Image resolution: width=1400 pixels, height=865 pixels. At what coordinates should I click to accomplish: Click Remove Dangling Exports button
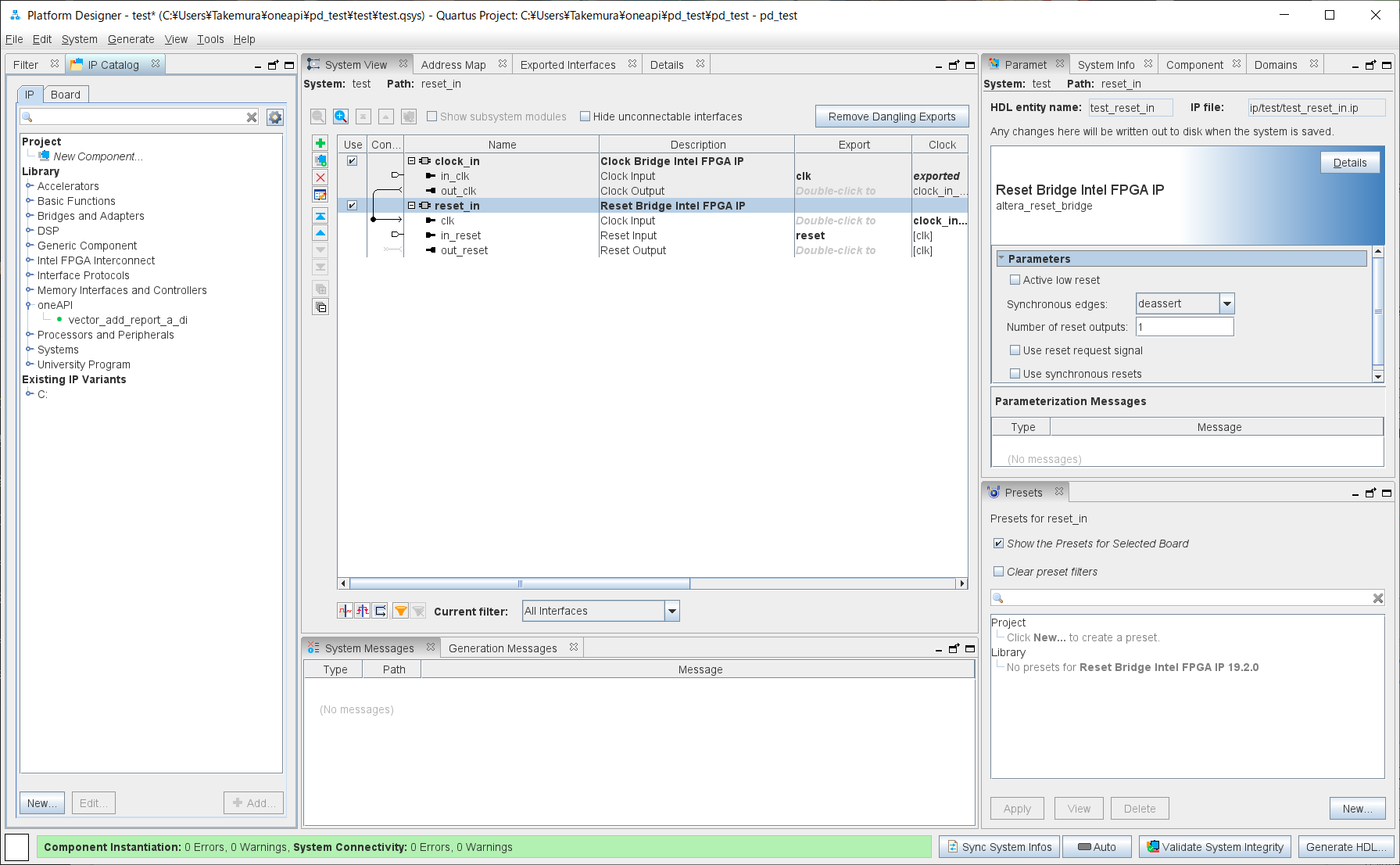pyautogui.click(x=892, y=117)
